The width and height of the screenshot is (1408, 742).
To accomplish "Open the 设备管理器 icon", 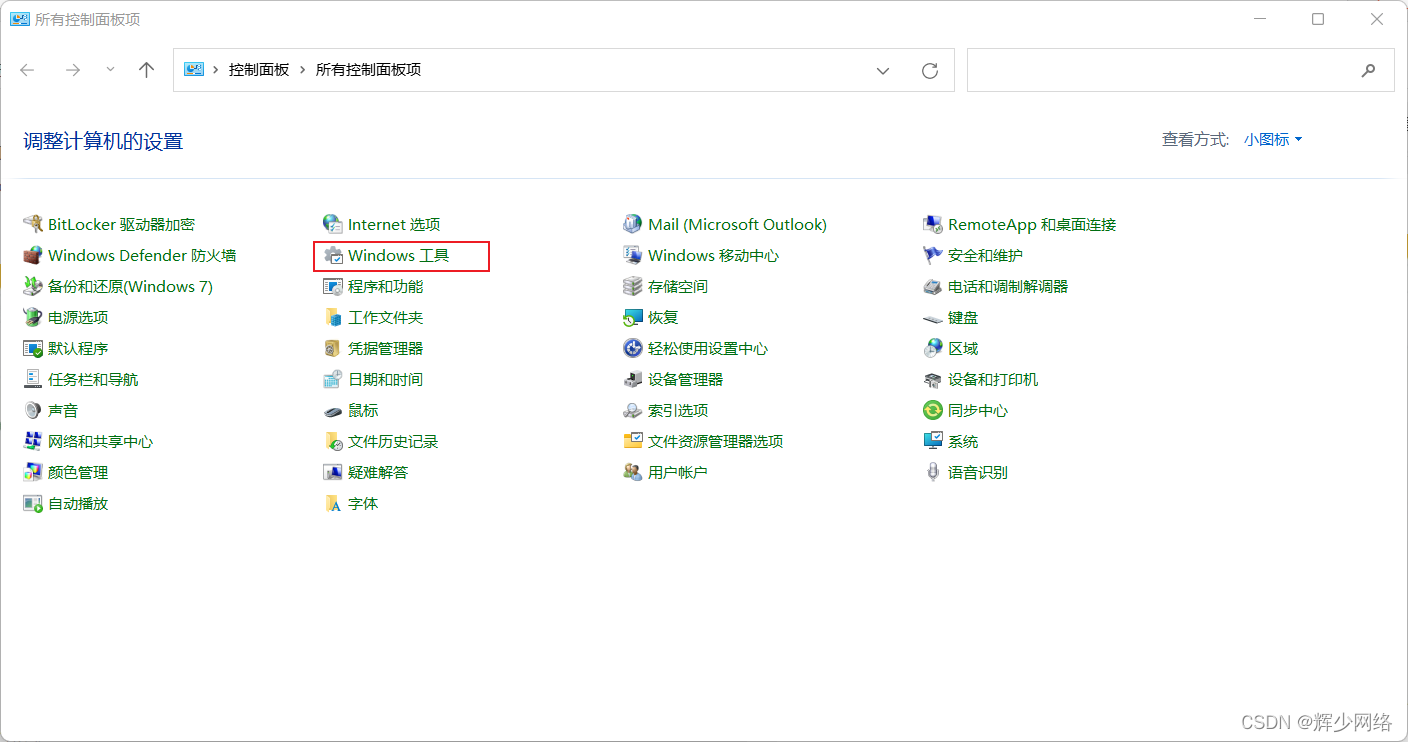I will coord(632,379).
